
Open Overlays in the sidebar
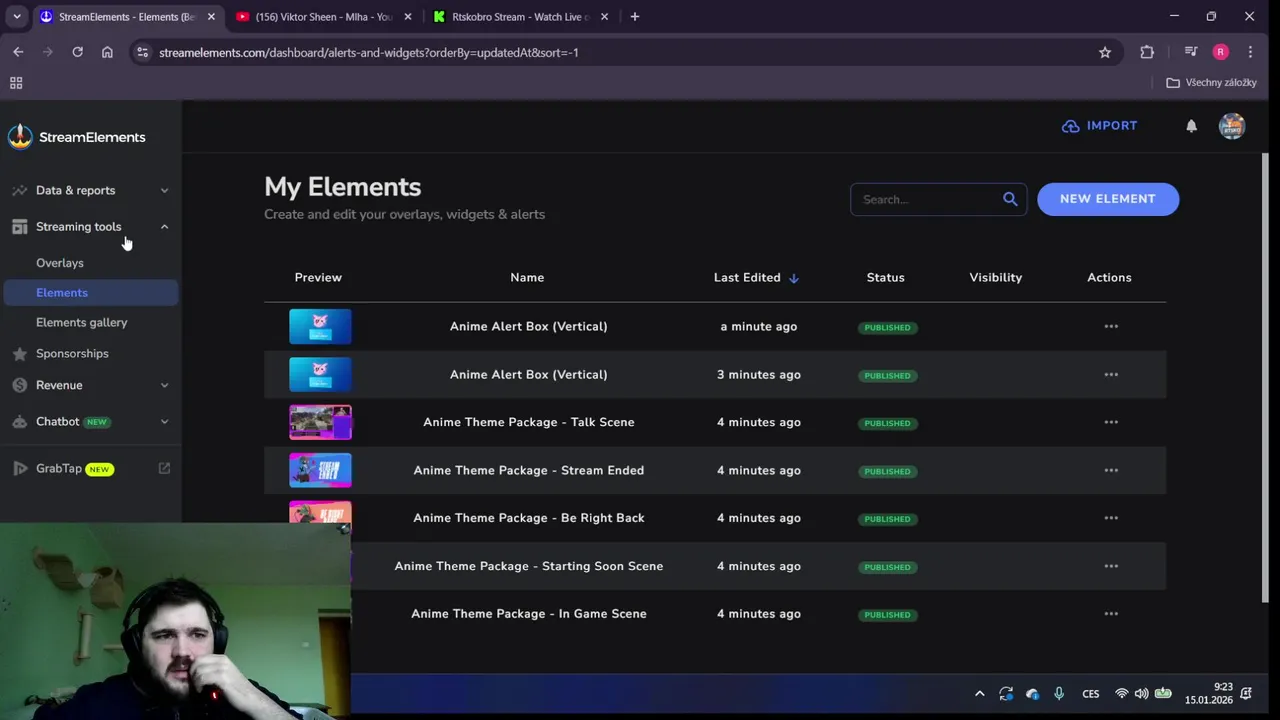[60, 263]
